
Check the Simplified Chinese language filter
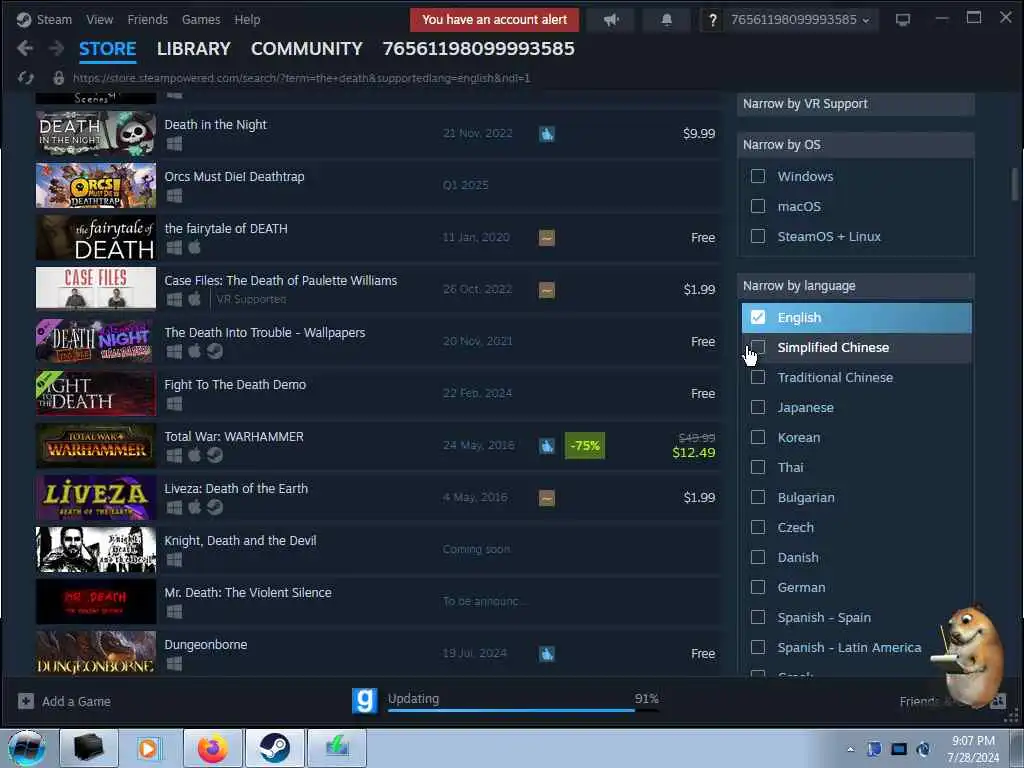click(758, 347)
